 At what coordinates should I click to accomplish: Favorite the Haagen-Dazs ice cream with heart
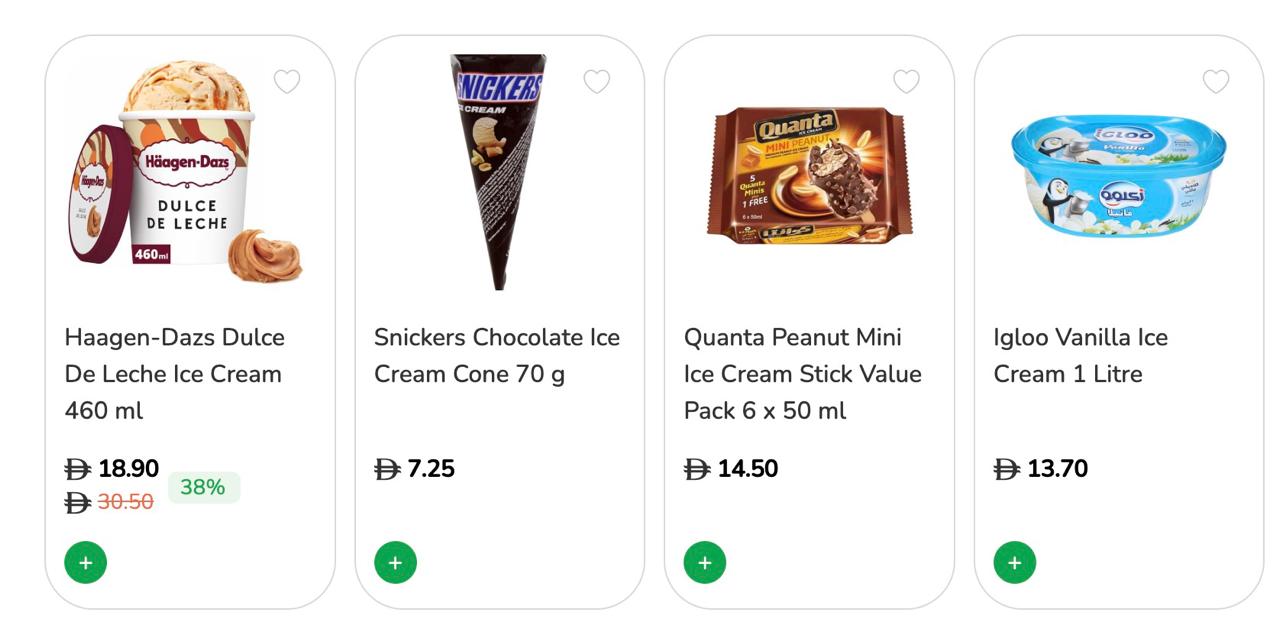tap(287, 81)
